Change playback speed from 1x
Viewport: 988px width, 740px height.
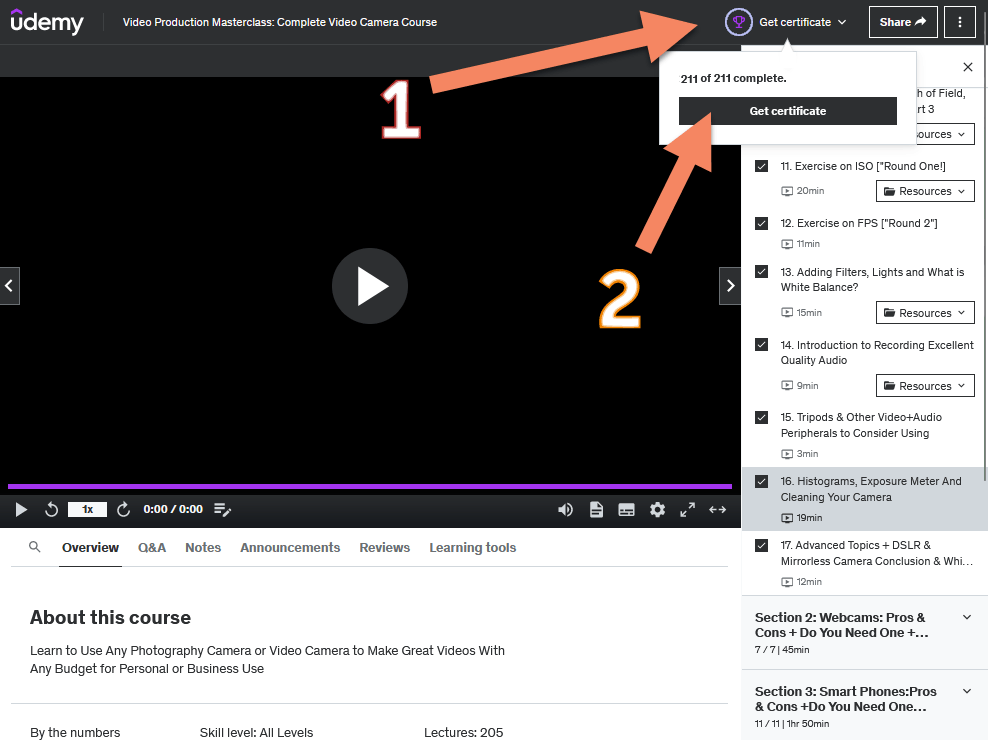(87, 509)
